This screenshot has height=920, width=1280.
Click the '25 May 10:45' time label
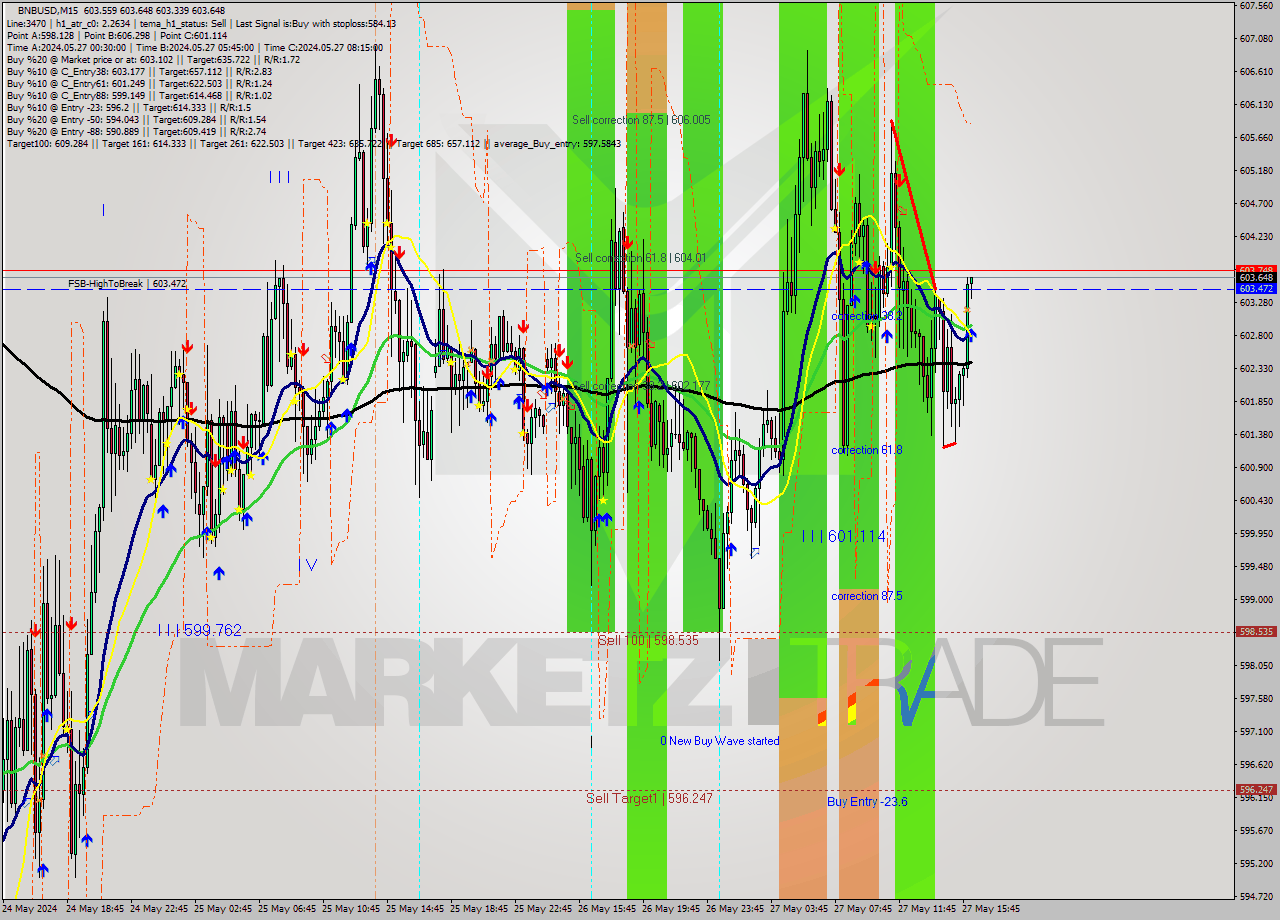click(x=351, y=909)
